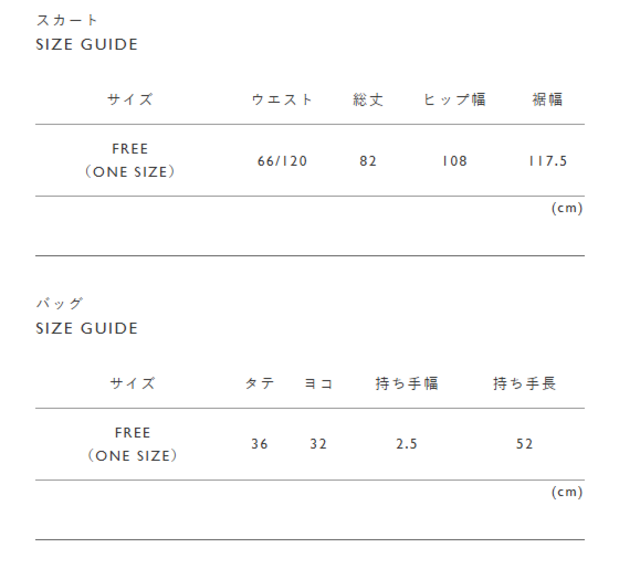Click the 66/120 waist value
This screenshot has width=640, height=569.
tap(282, 160)
